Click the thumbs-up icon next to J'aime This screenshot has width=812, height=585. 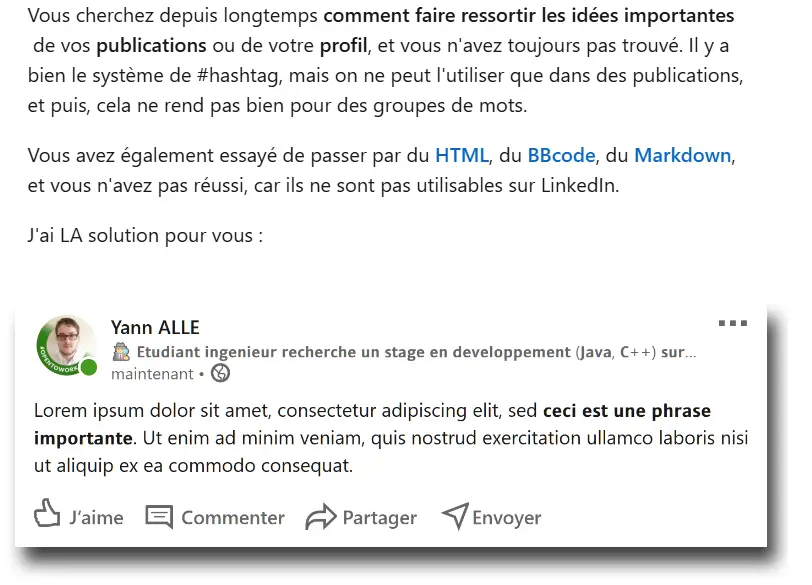tap(47, 514)
